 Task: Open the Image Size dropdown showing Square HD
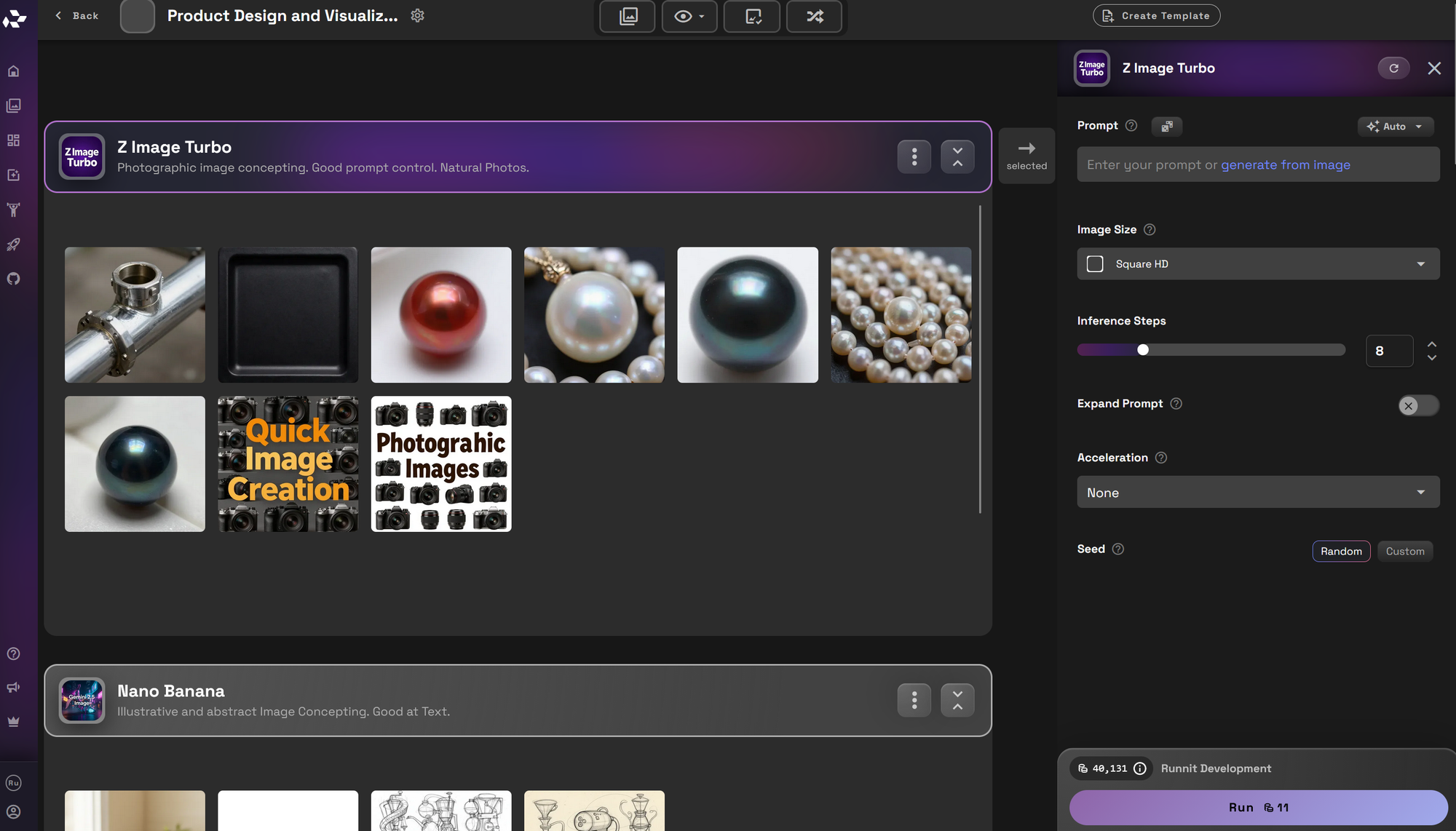coord(1257,263)
